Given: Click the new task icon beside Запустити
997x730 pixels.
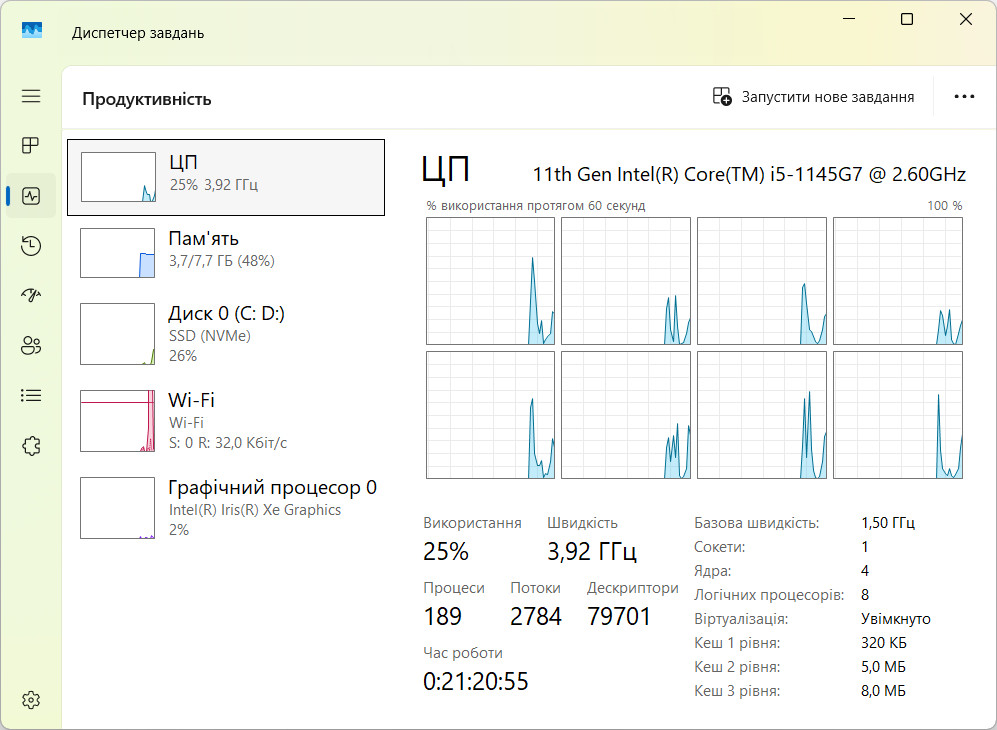Looking at the screenshot, I should [x=722, y=97].
